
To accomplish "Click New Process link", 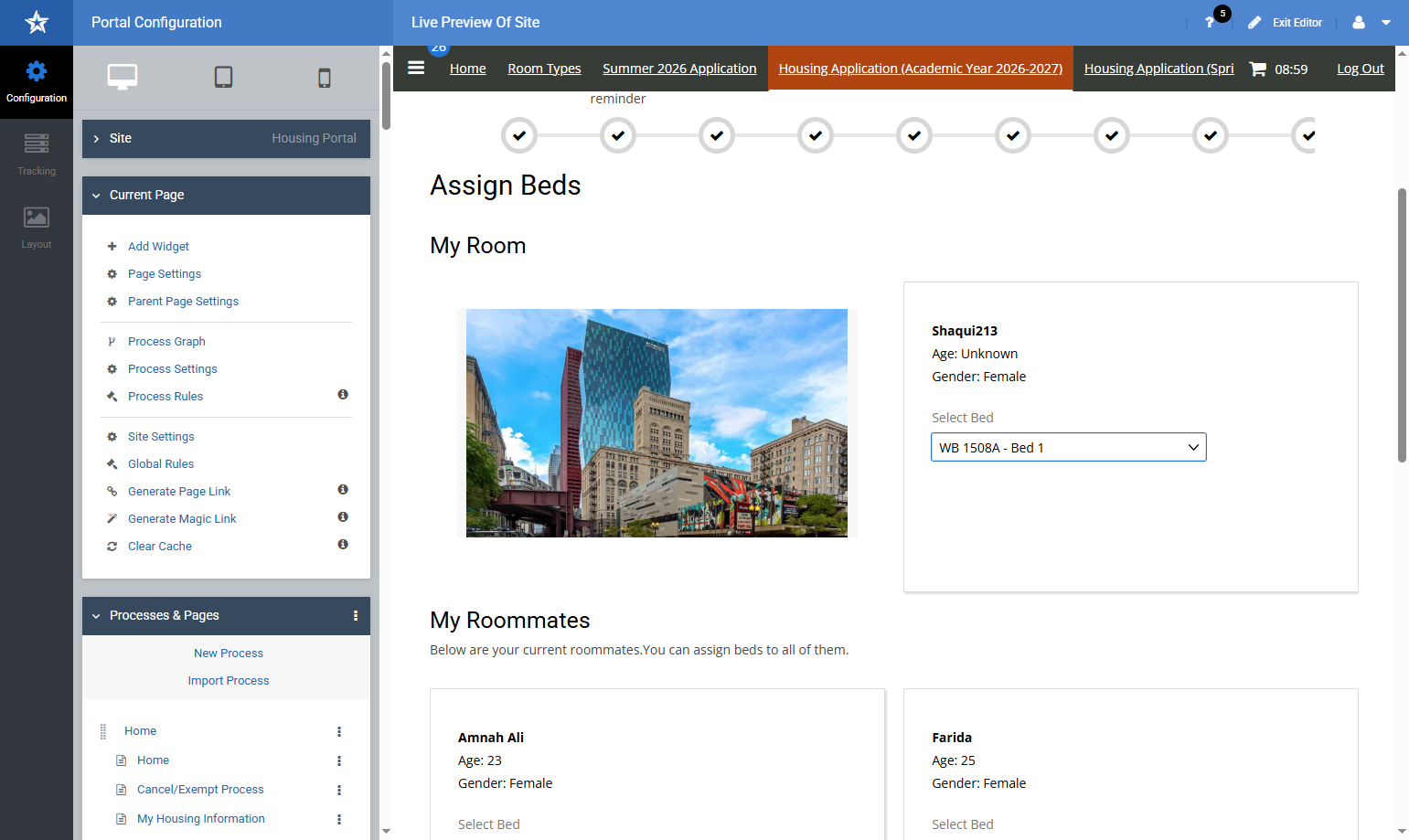I will coord(229,654).
